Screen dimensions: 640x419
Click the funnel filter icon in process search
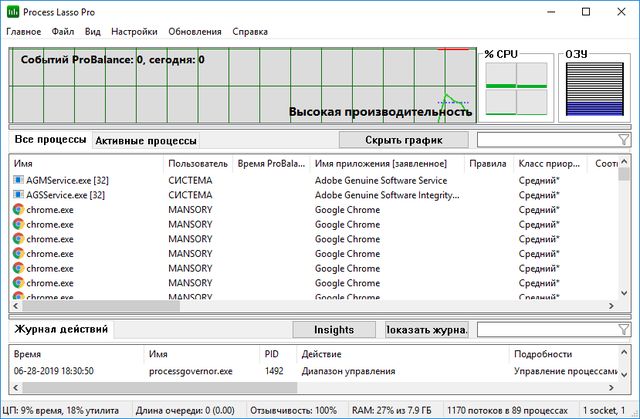coord(624,140)
